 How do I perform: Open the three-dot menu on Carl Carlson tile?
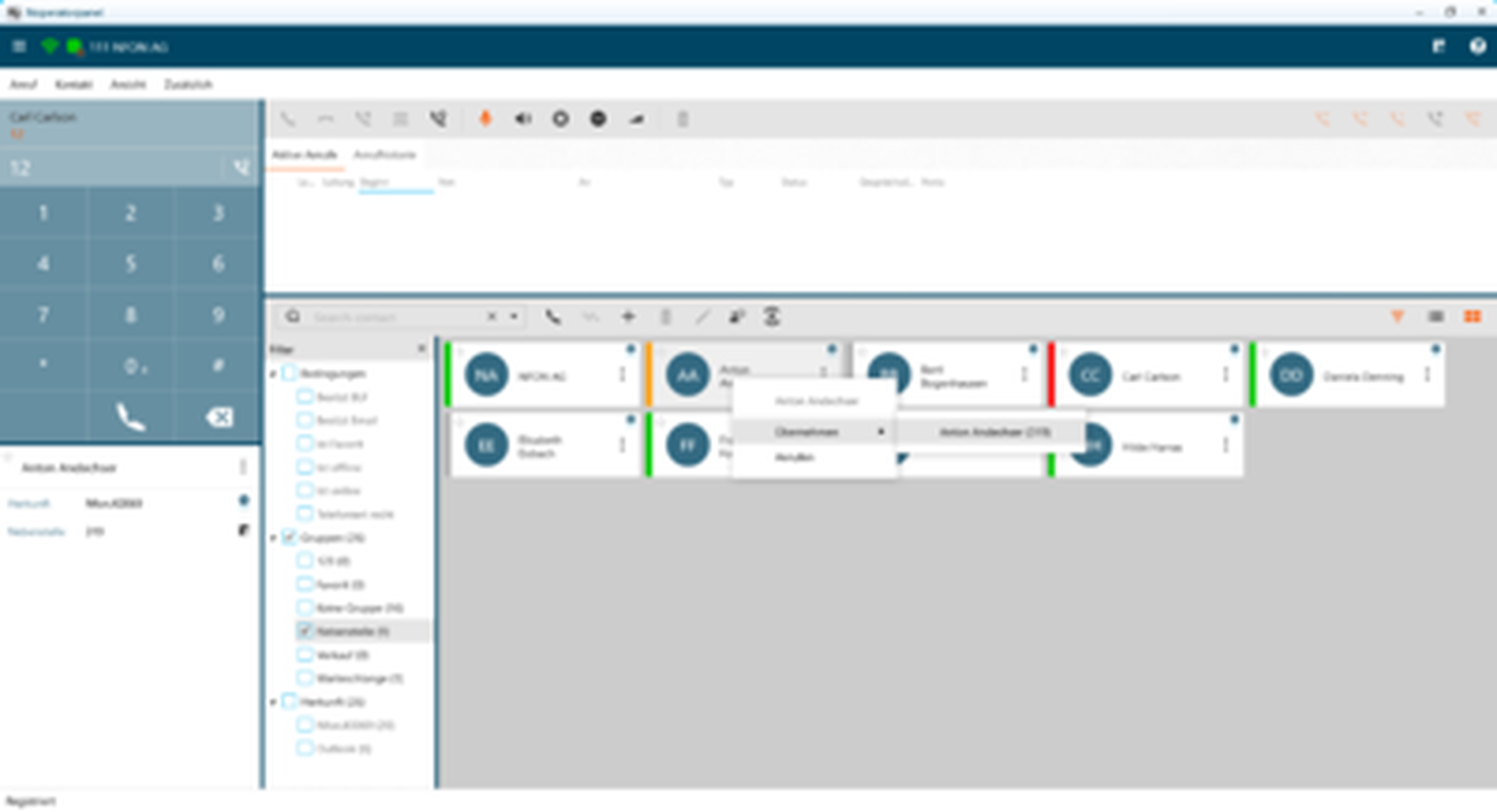[x=1225, y=374]
